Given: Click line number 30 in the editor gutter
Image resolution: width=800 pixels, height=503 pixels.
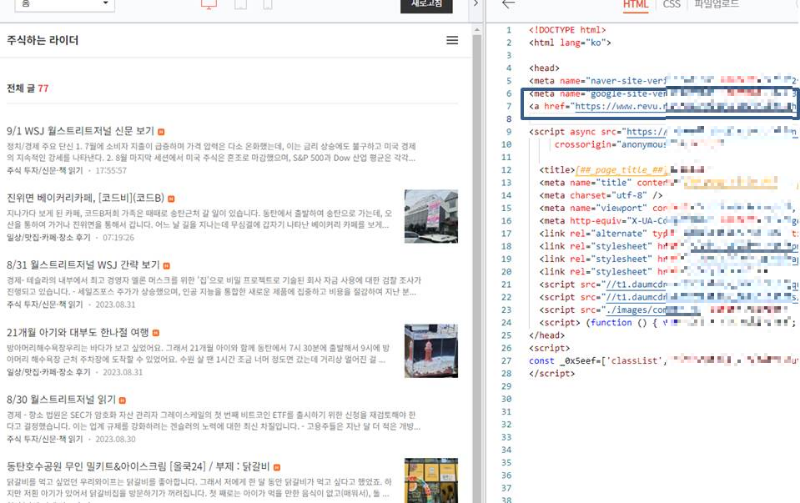Looking at the screenshot, I should 506,399.
